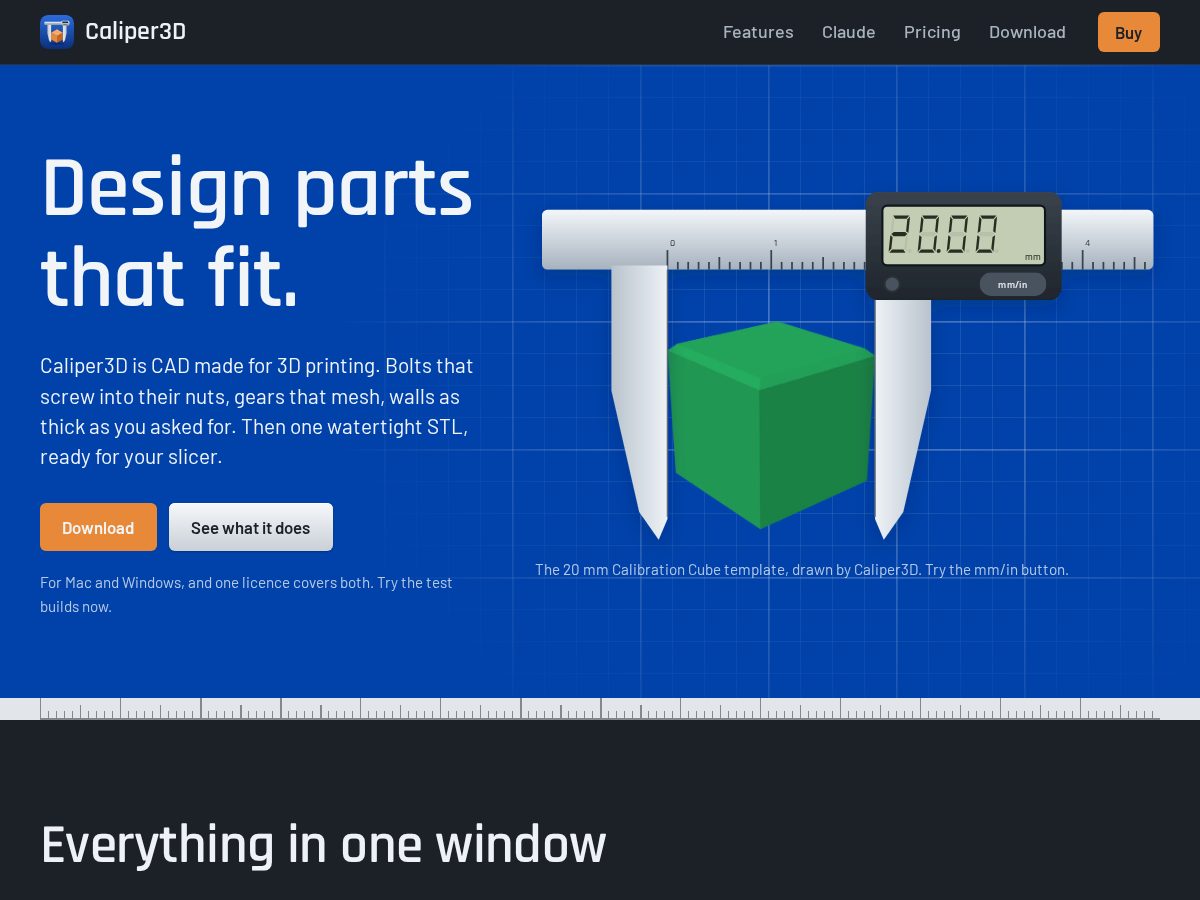Open the Claude nav link
Image resolution: width=1200 pixels, height=900 pixels.
(849, 32)
